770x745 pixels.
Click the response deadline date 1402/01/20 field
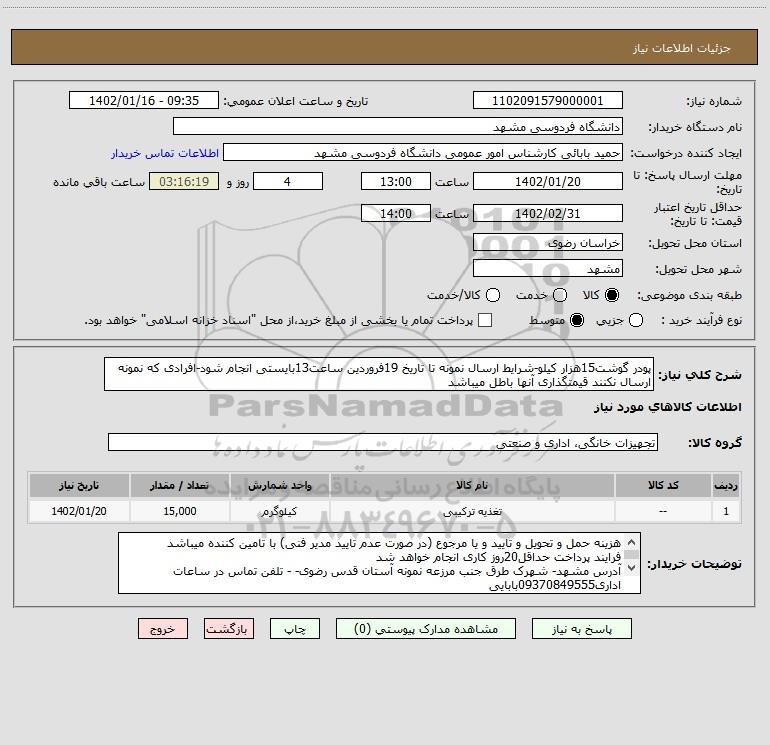[x=548, y=181]
